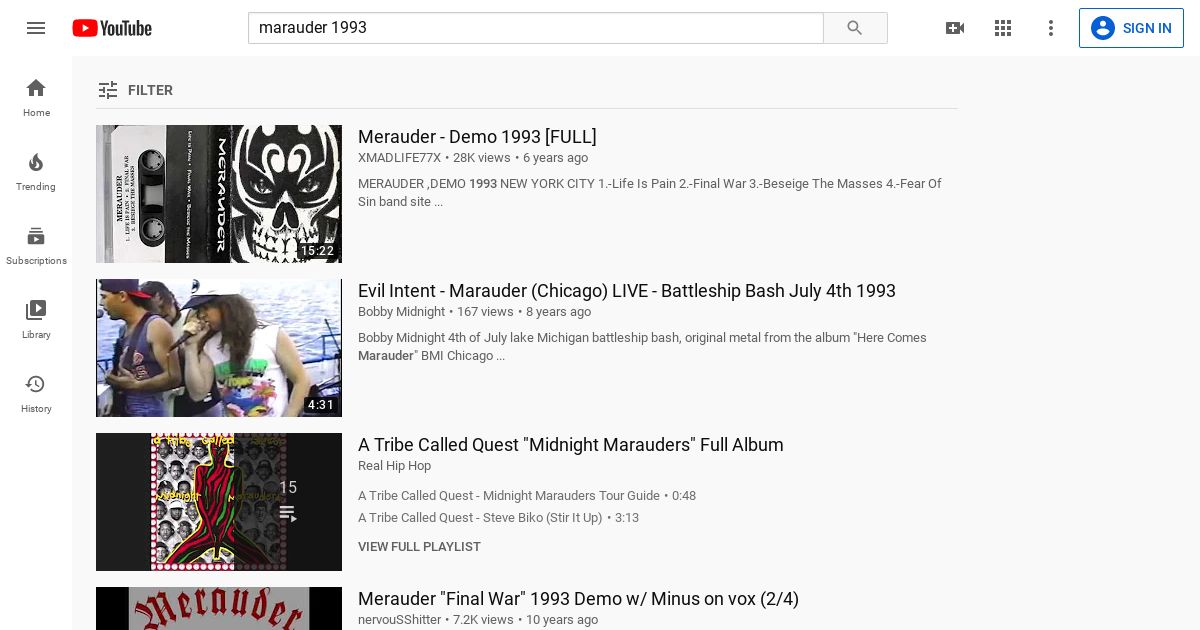This screenshot has height=630, width=1200.
Task: Click the '28K views' text
Action: click(x=482, y=158)
